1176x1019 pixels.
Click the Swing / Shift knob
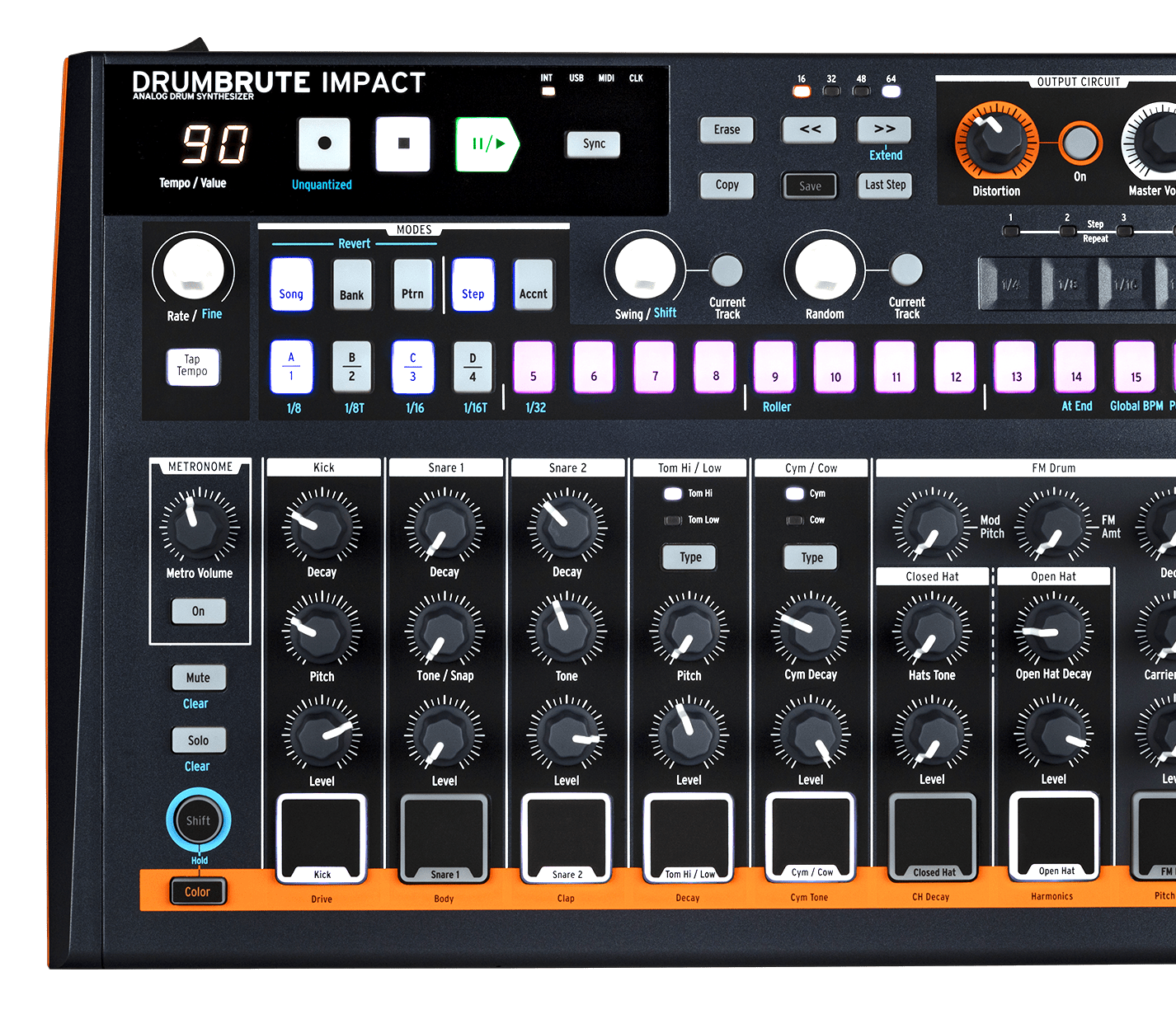click(646, 269)
